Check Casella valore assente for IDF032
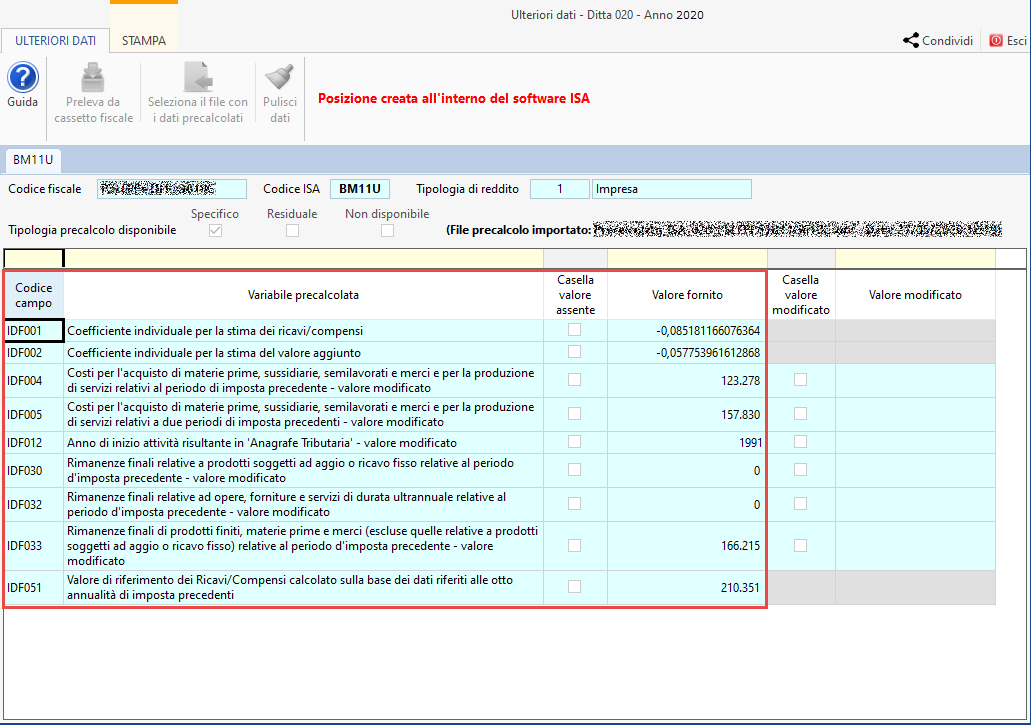The width and height of the screenshot is (1031, 725). click(x=575, y=504)
